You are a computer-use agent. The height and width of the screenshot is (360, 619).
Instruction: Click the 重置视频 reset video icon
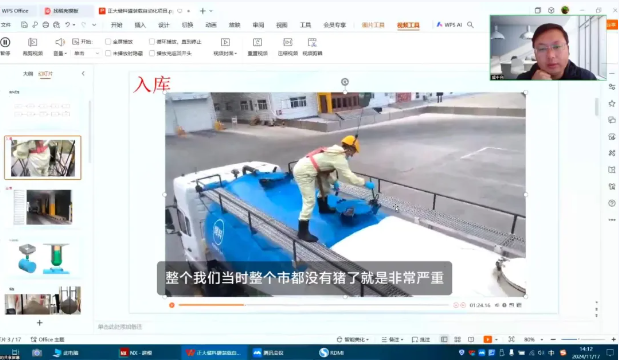257,42
